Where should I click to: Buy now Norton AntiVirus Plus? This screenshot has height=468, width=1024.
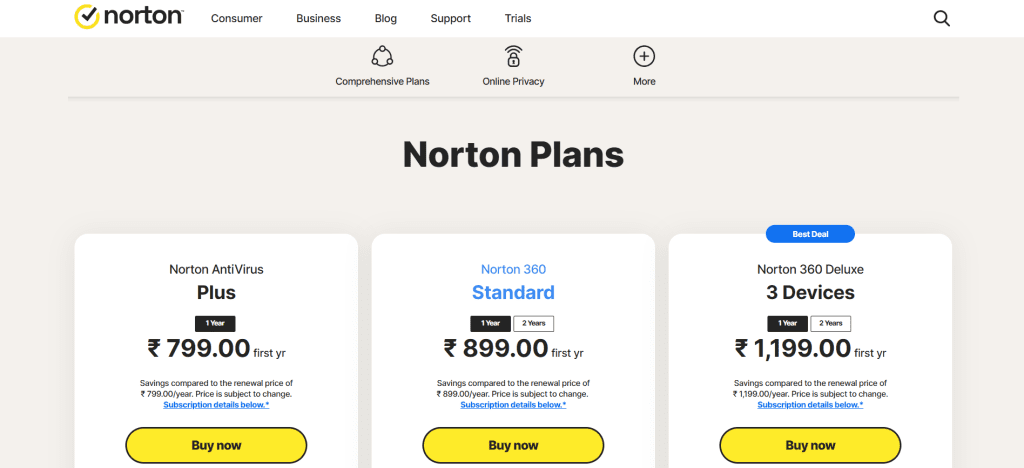(216, 445)
